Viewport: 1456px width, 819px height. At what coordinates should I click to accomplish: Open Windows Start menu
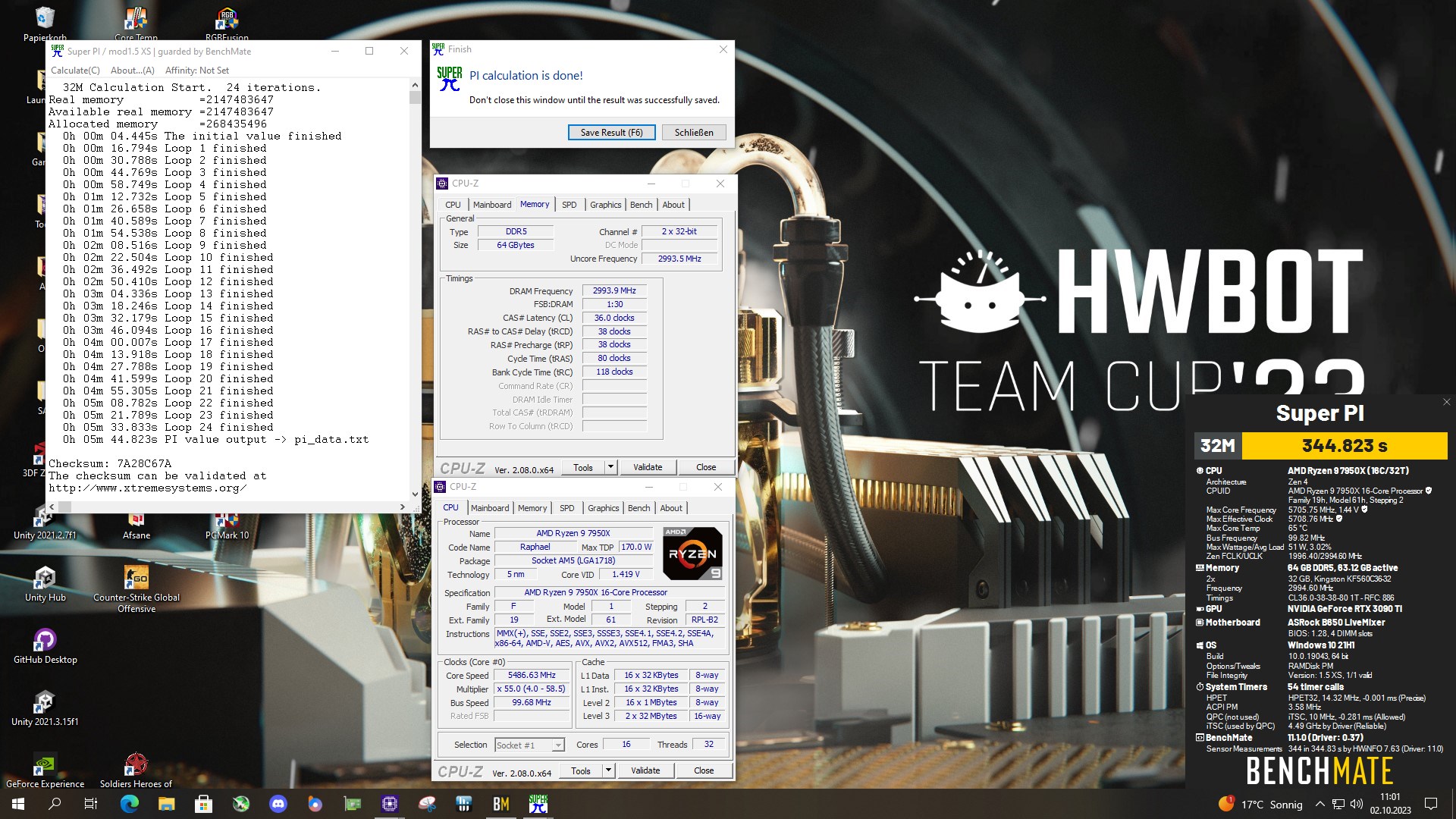tap(18, 804)
